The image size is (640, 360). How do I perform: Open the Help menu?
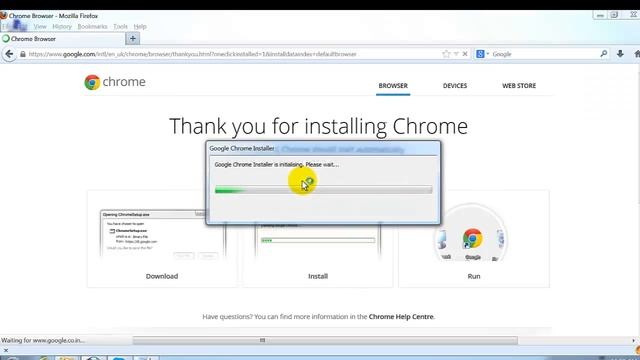(x=140, y=27)
